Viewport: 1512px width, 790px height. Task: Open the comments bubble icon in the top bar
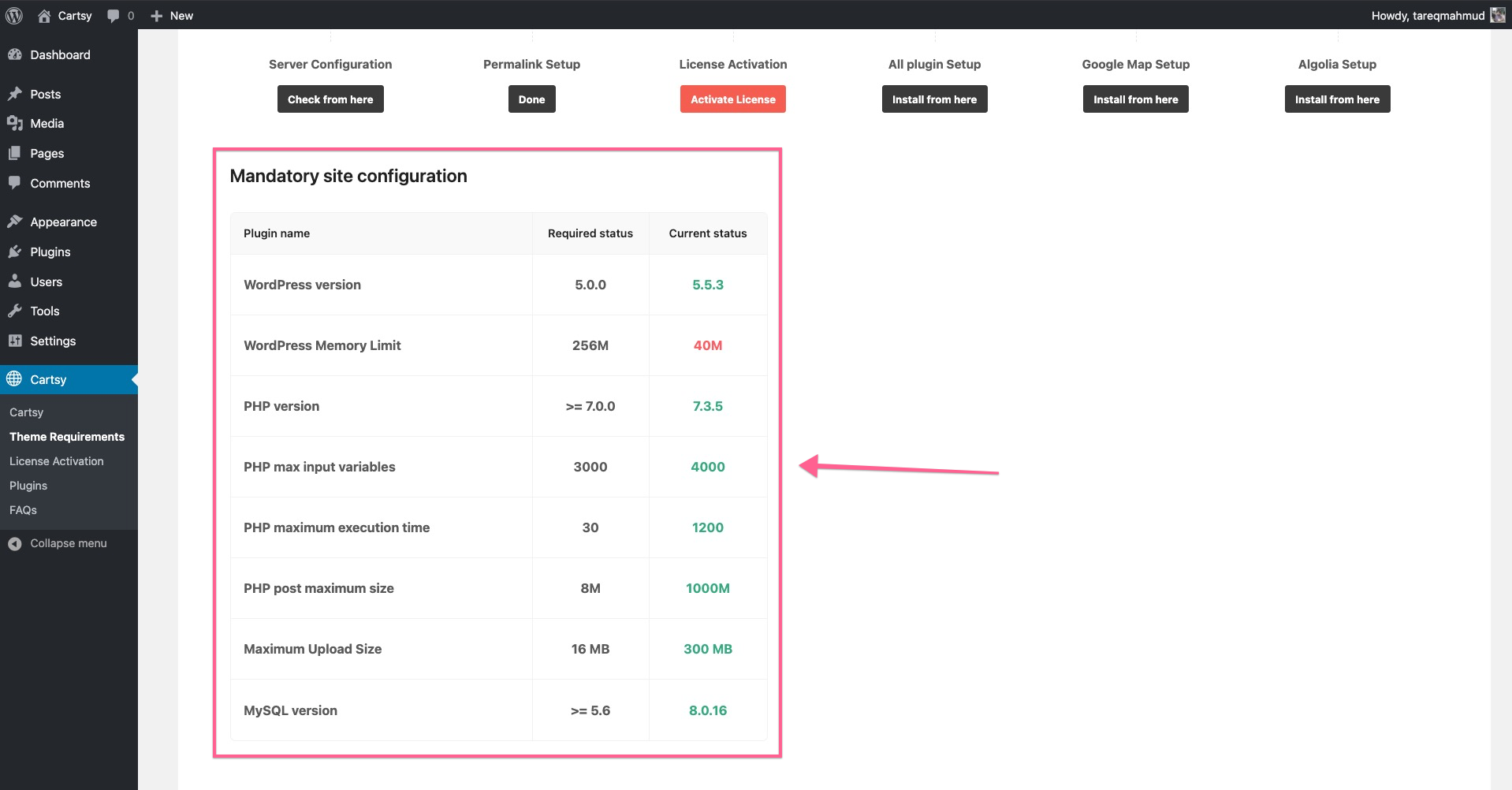coord(114,16)
